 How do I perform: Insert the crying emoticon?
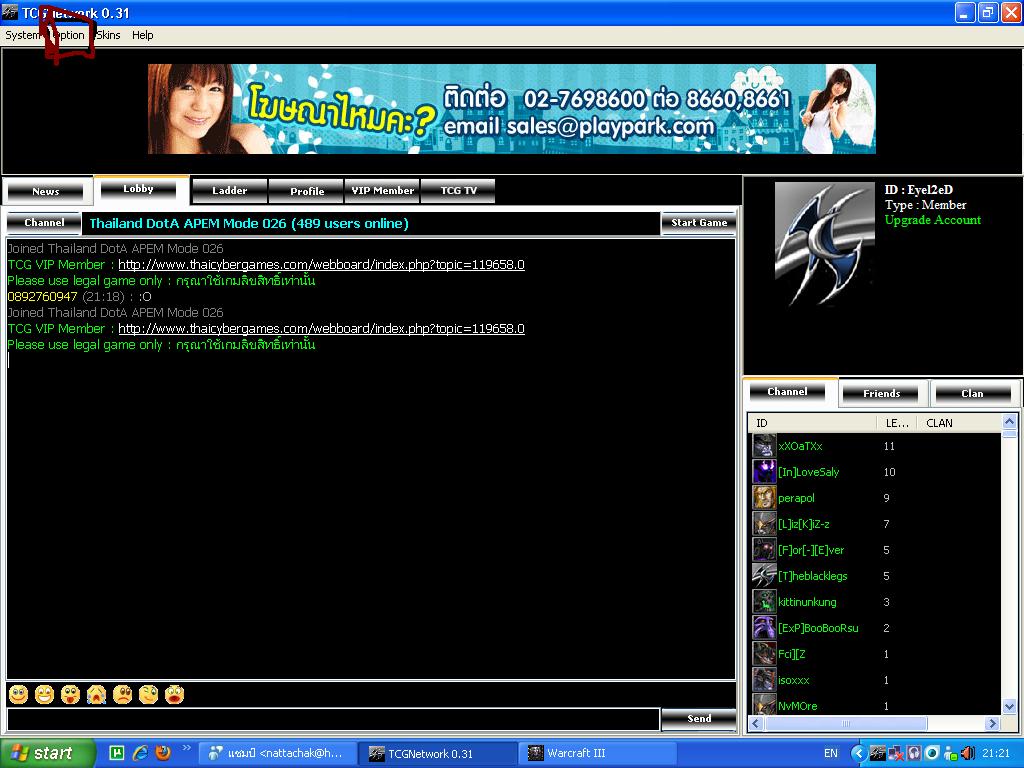pyautogui.click(x=97, y=694)
